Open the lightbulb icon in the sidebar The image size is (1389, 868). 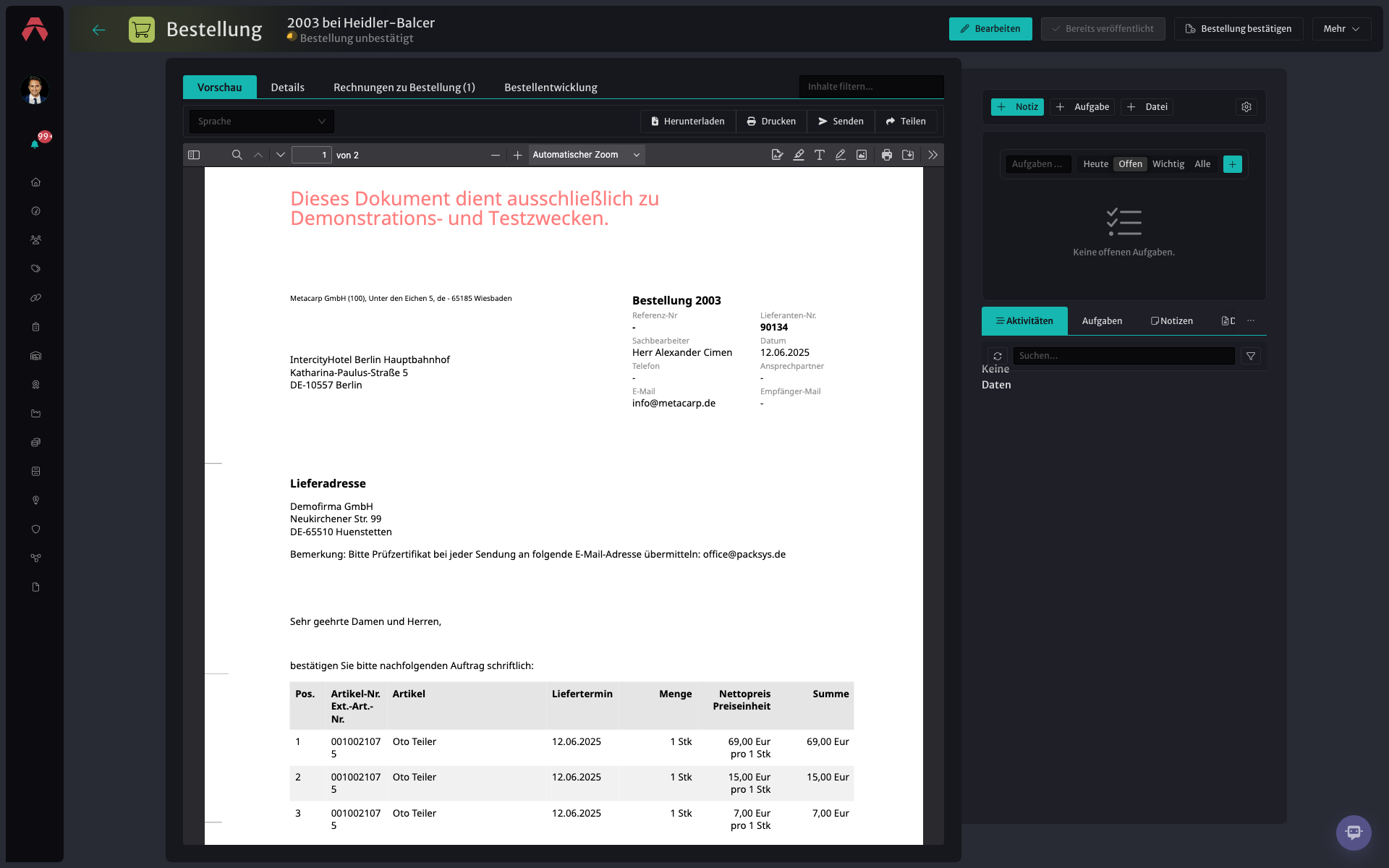tap(35, 501)
